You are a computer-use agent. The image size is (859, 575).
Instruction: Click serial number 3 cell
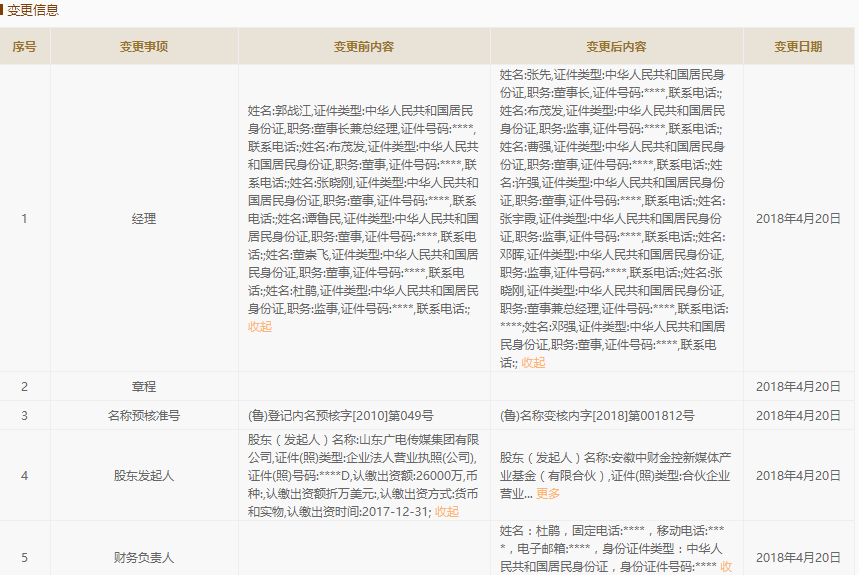[25, 416]
